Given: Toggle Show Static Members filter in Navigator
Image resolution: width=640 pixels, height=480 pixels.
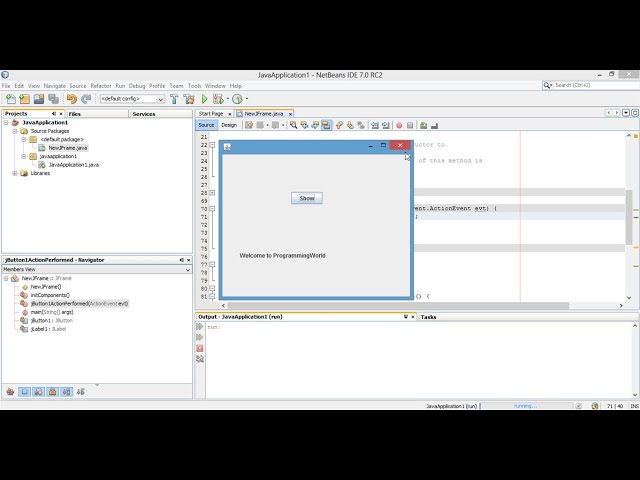Looking at the screenshot, I should click(x=38, y=392).
